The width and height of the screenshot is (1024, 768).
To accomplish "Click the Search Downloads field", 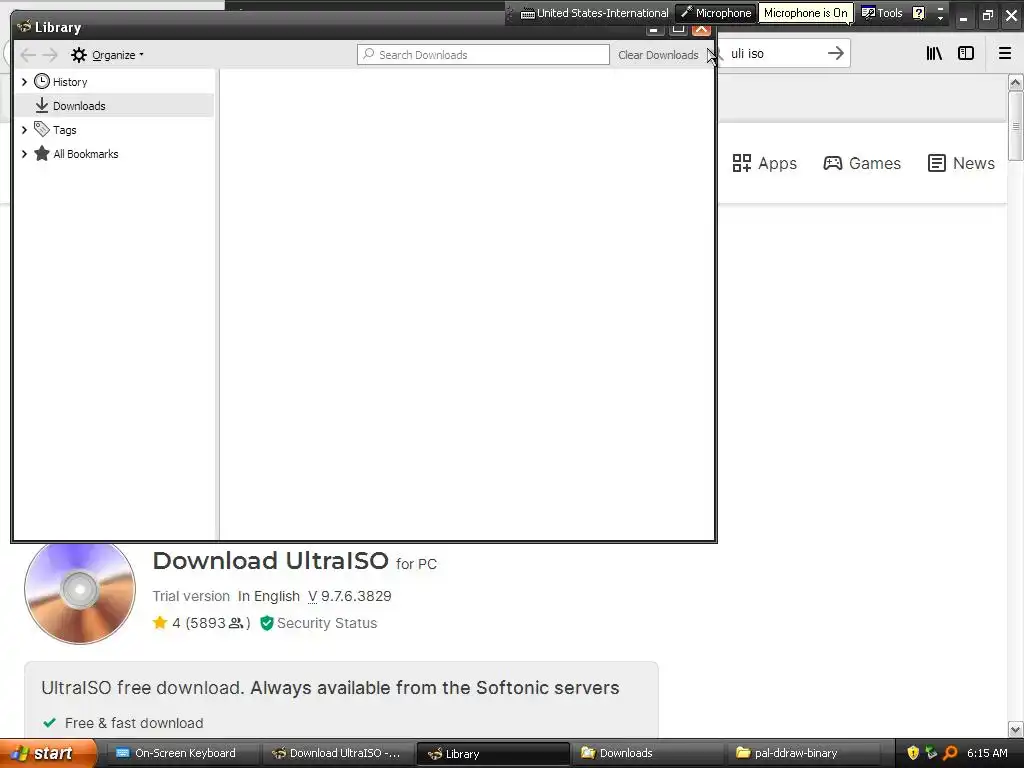I will pyautogui.click(x=483, y=55).
